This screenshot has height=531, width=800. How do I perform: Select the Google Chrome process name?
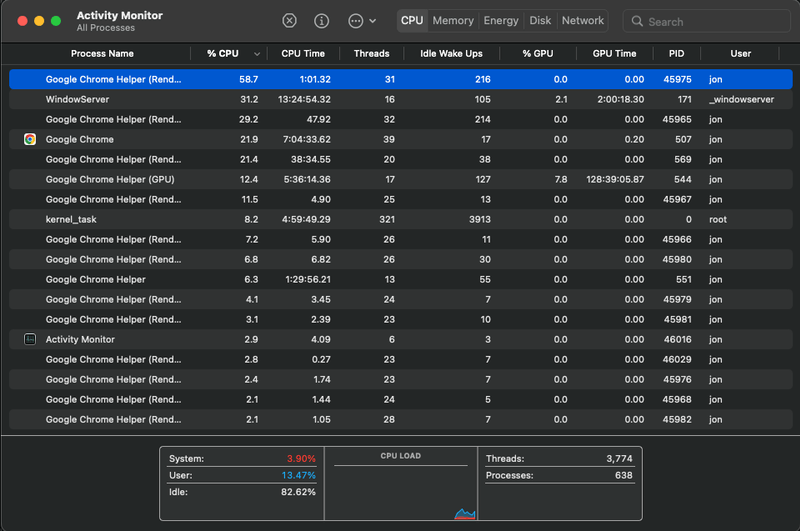tap(80, 139)
